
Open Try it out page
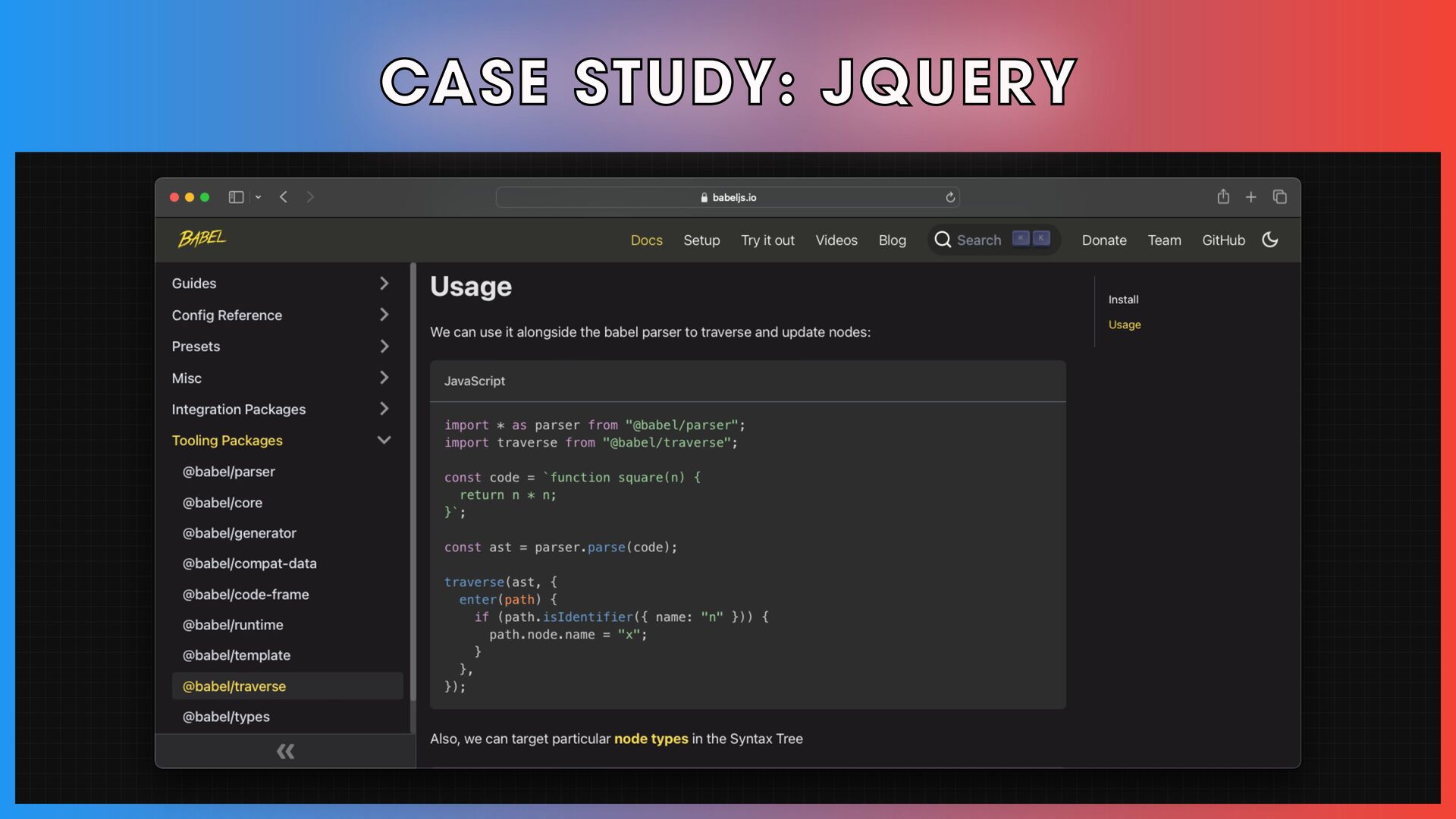[x=767, y=240]
